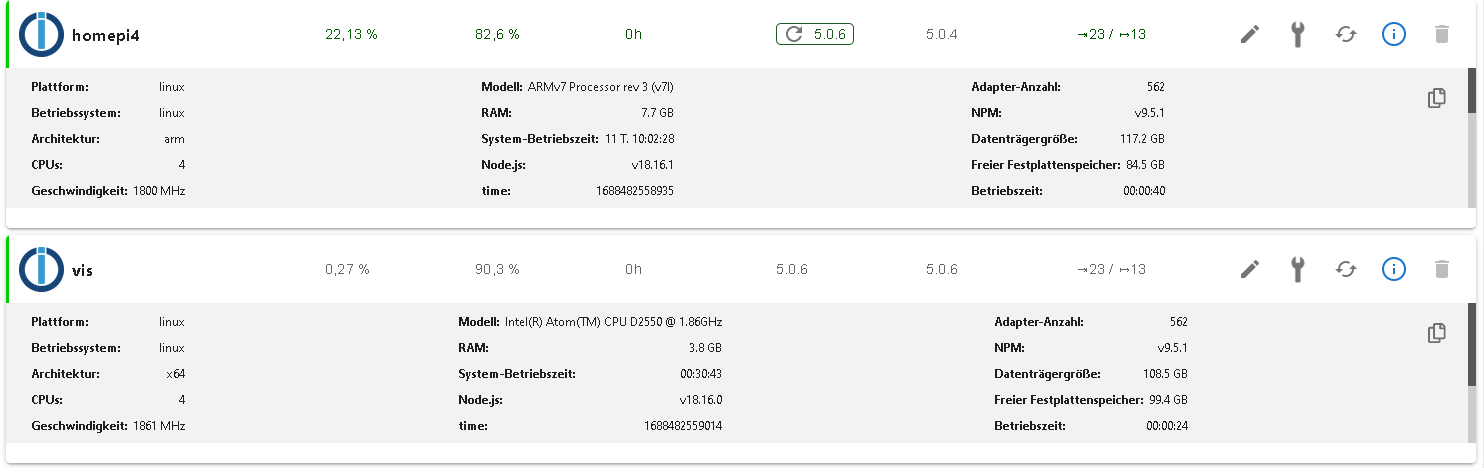Restart the vis host via refresh icon

[x=1346, y=269]
